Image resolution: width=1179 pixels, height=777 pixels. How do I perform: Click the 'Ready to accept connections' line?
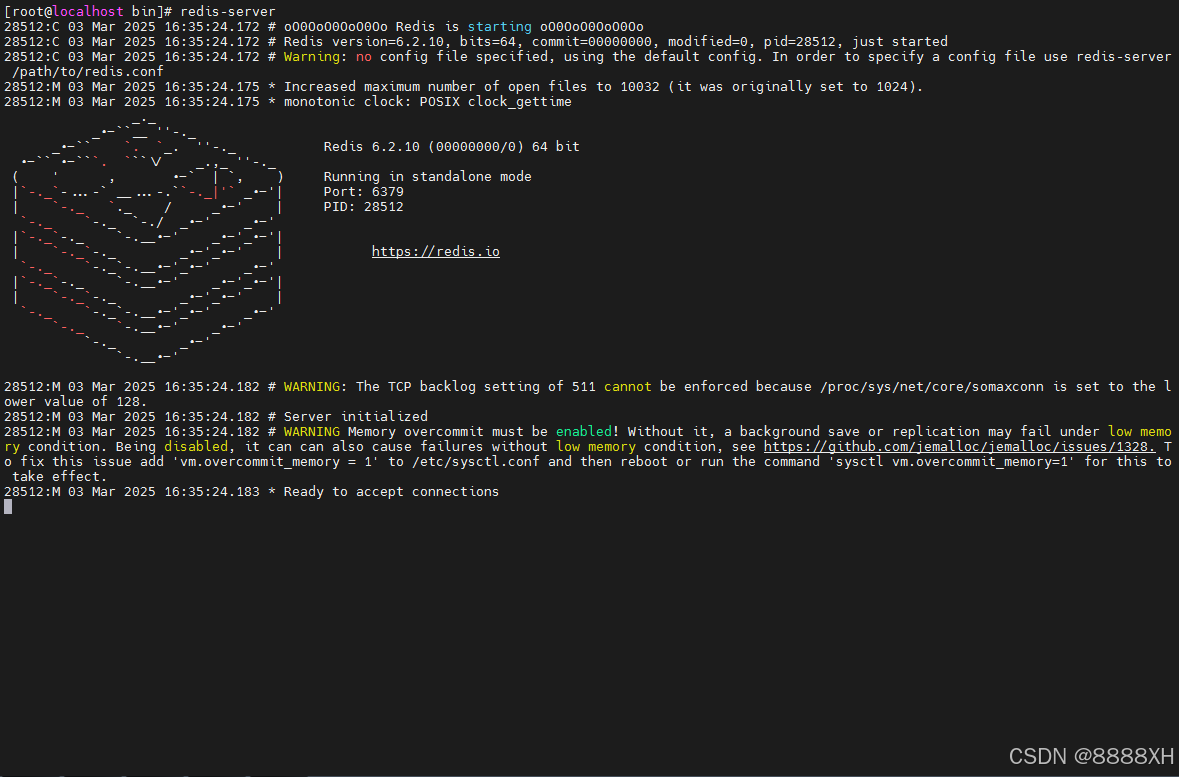251,491
